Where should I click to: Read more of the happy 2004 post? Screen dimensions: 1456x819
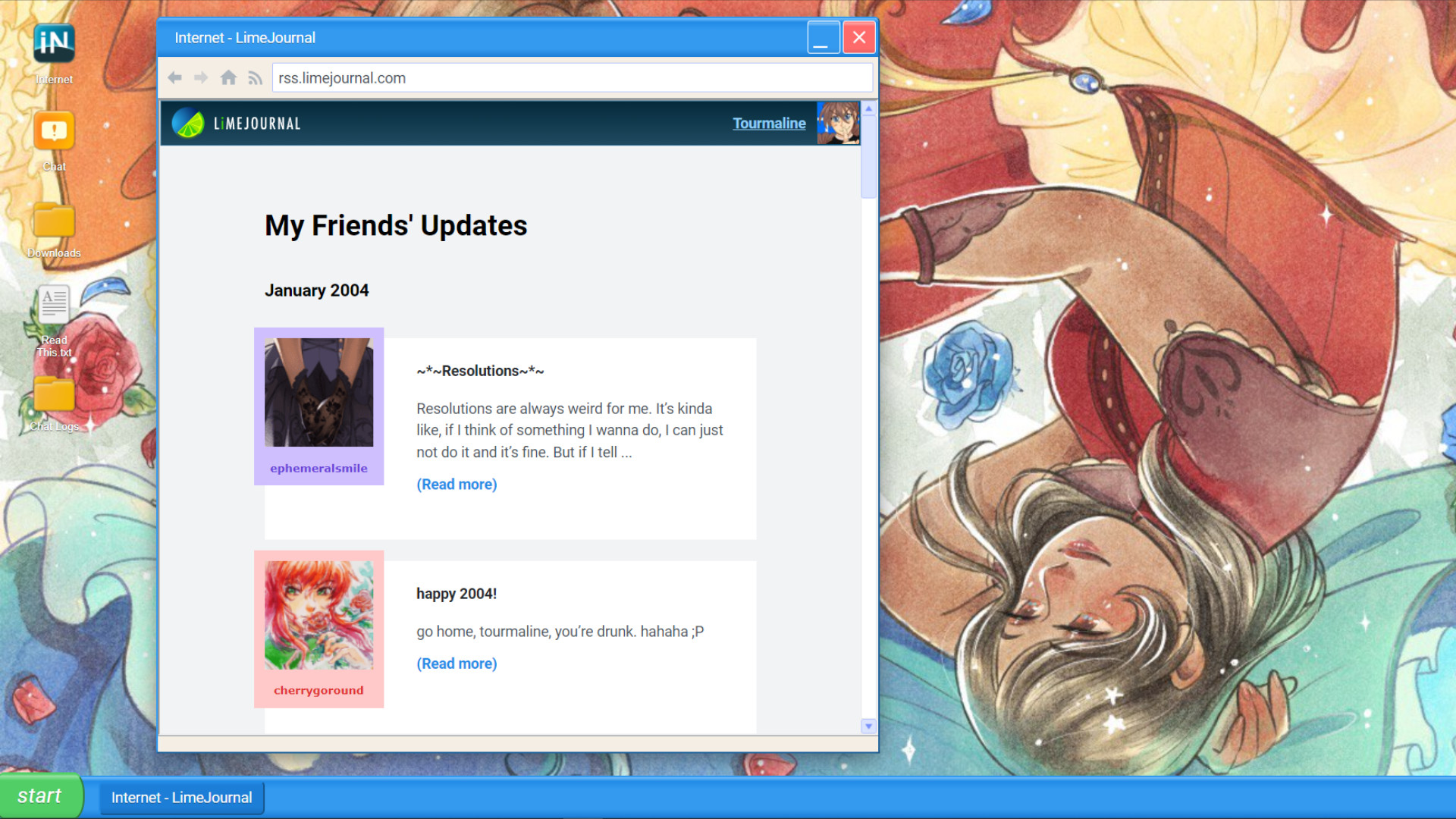click(x=456, y=663)
